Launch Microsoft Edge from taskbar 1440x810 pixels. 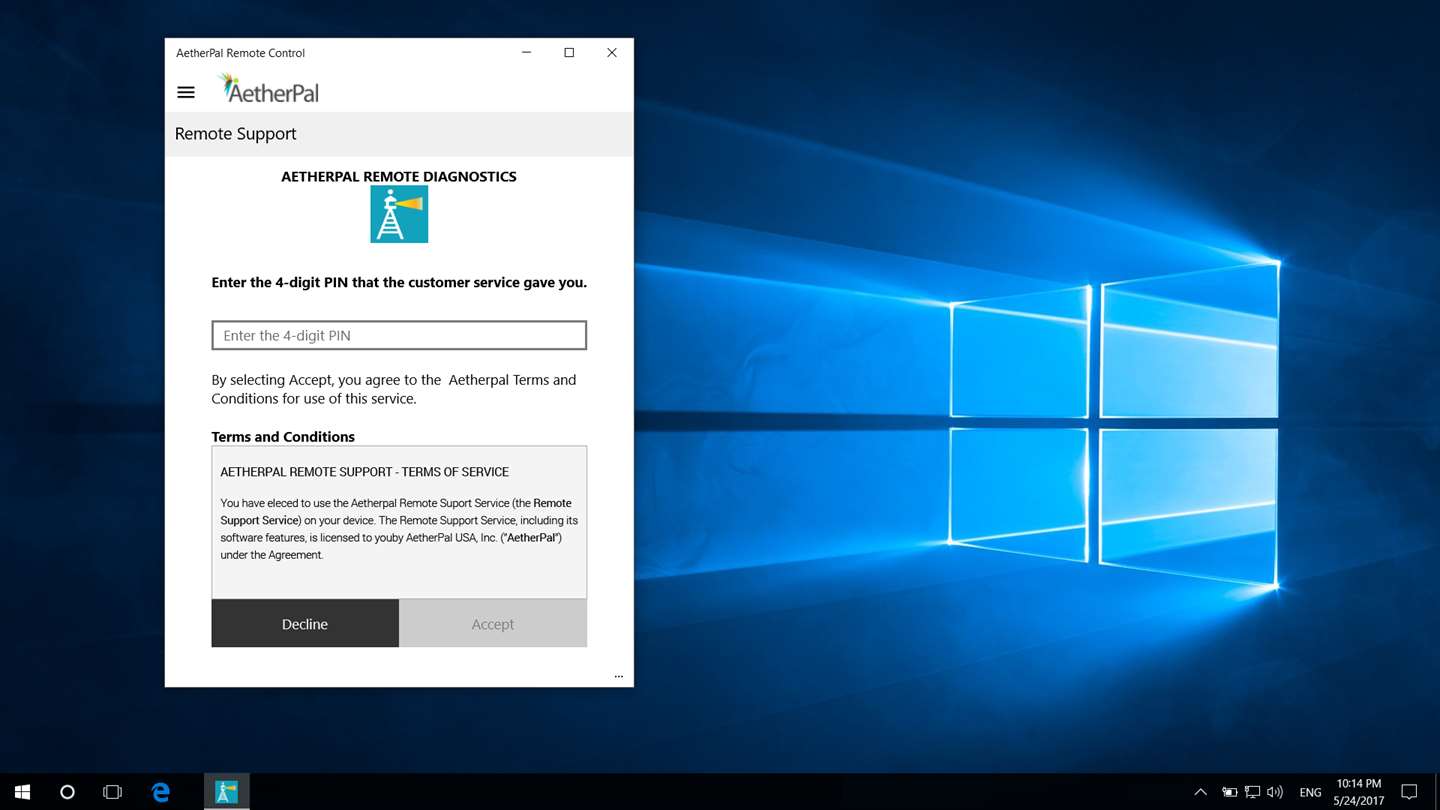[160, 792]
